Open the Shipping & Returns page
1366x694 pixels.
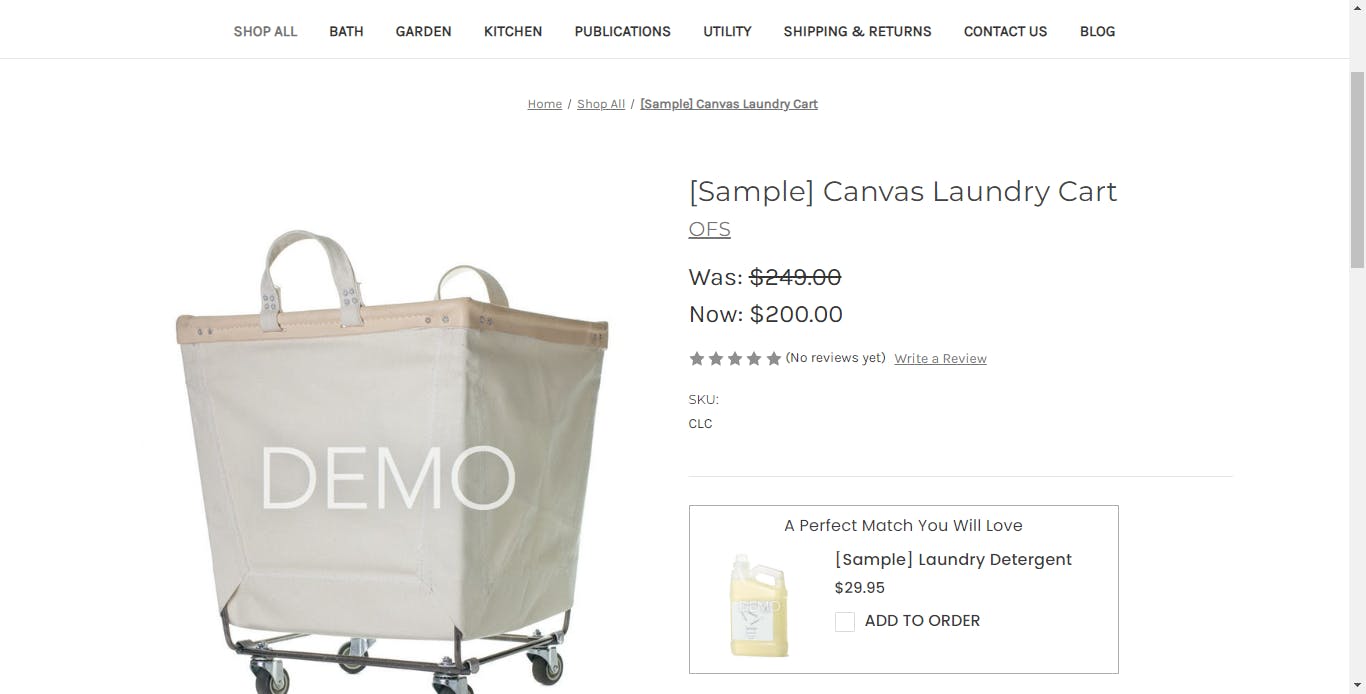click(857, 31)
